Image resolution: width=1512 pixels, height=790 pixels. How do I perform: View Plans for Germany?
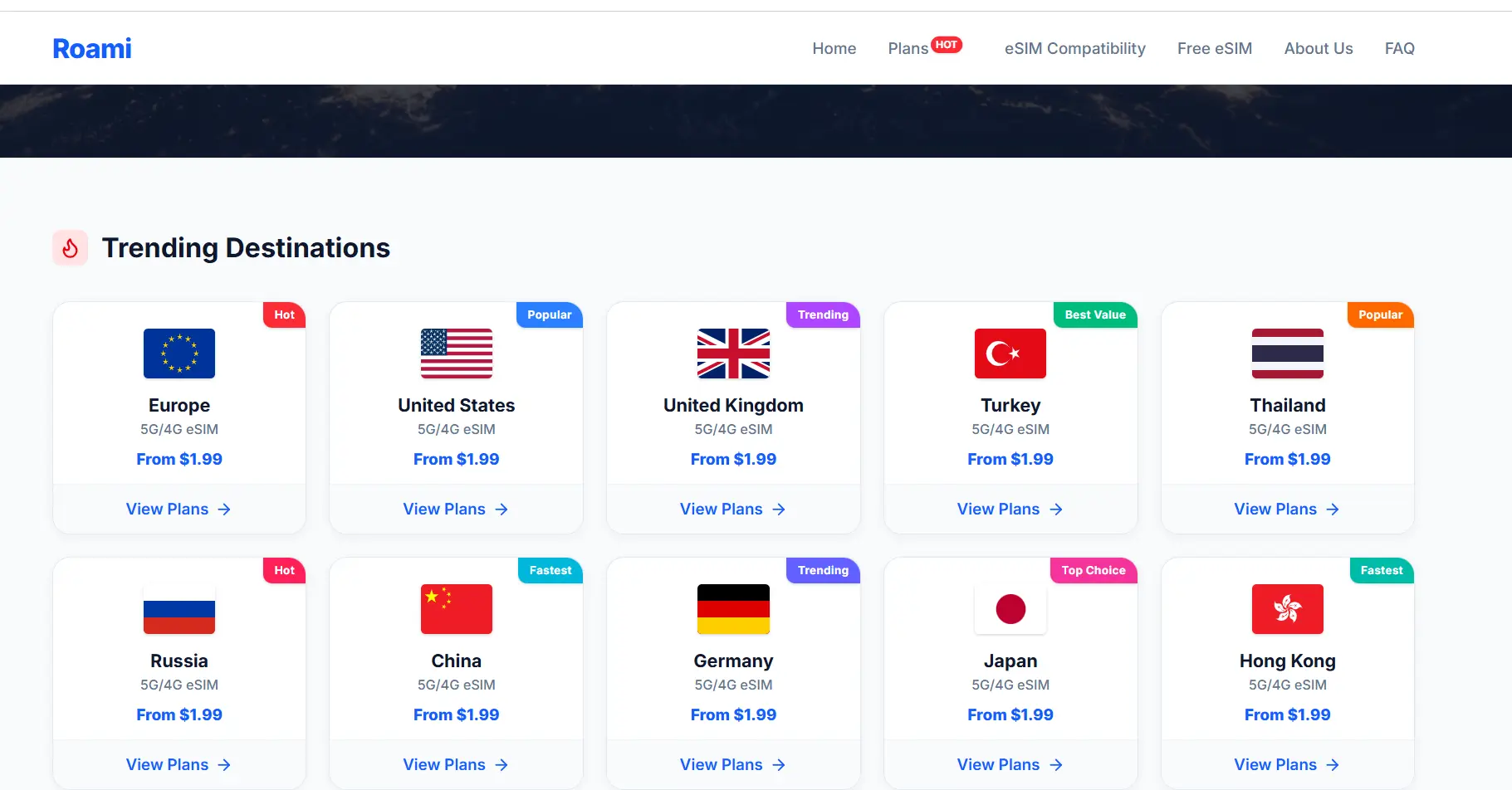pyautogui.click(x=732, y=765)
